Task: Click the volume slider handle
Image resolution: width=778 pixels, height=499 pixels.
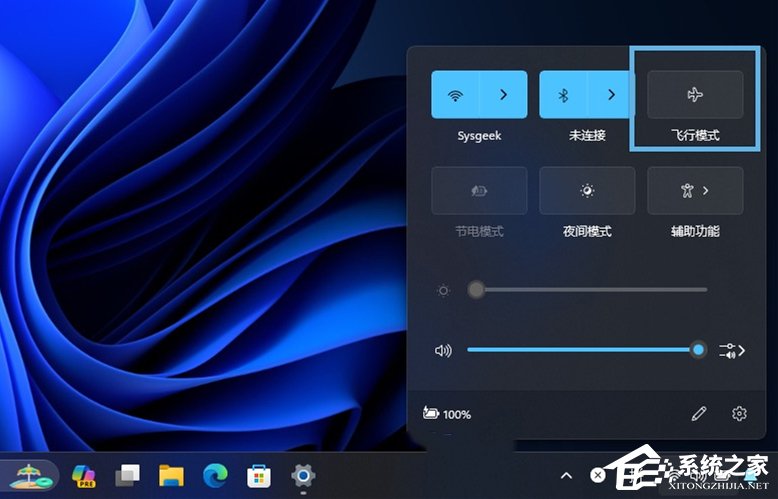Action: point(698,350)
